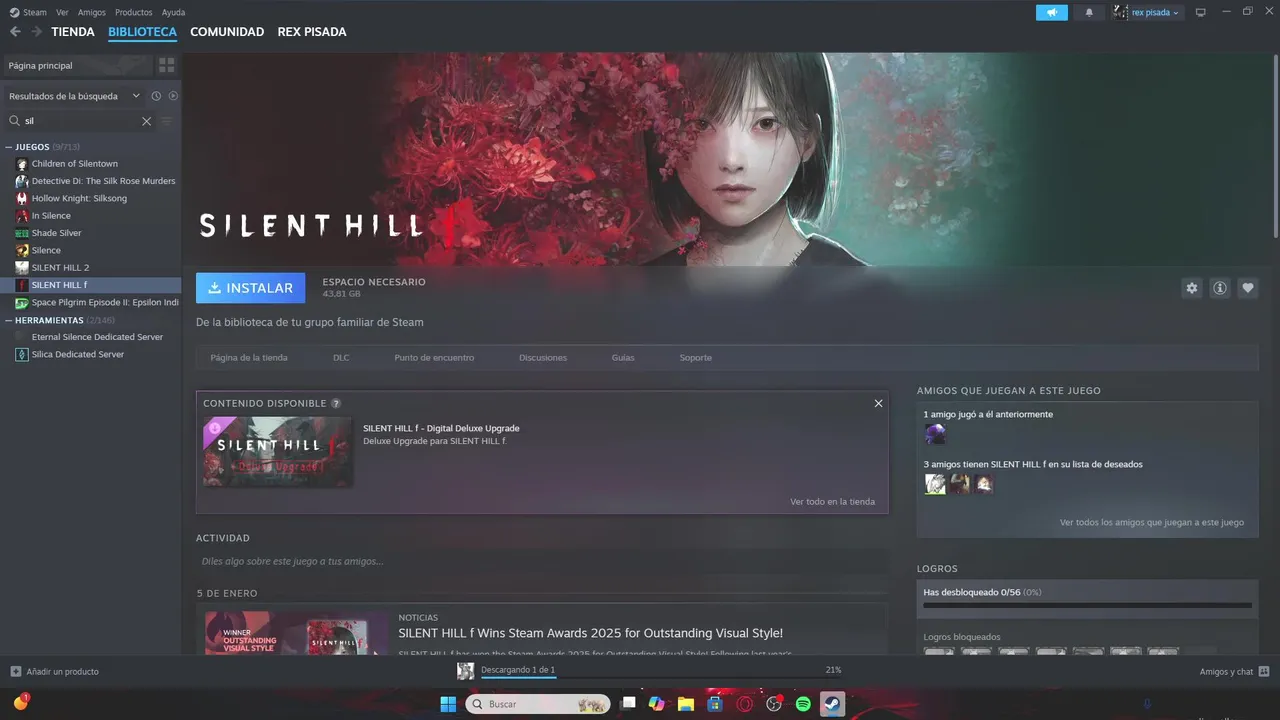1280x720 pixels.
Task: Open game settings gear icon
Action: tap(1191, 288)
